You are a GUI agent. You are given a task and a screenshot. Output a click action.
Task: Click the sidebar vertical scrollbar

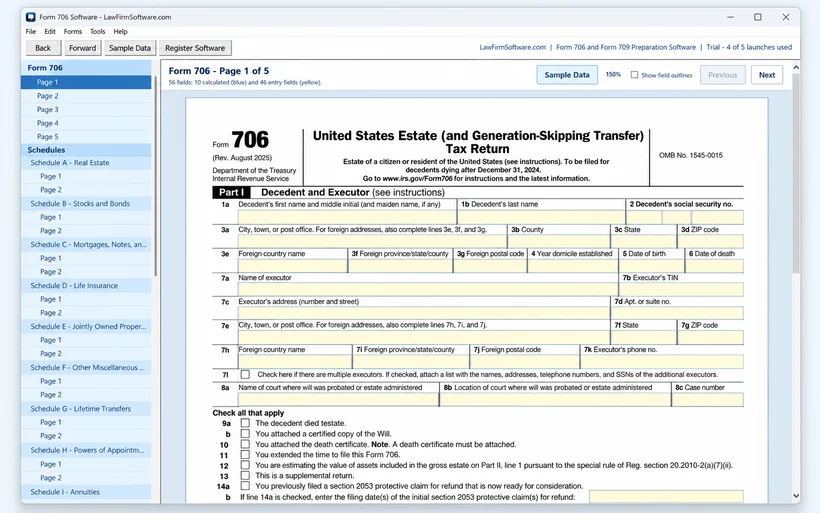[x=155, y=176]
